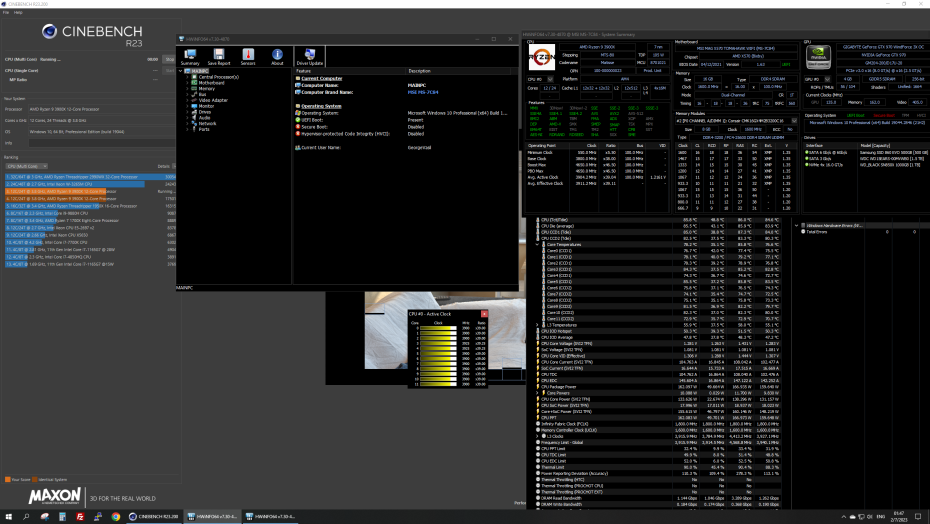Open Driver Update icon in HWiNFO64
Screen dimensions: 930x524
point(310,56)
